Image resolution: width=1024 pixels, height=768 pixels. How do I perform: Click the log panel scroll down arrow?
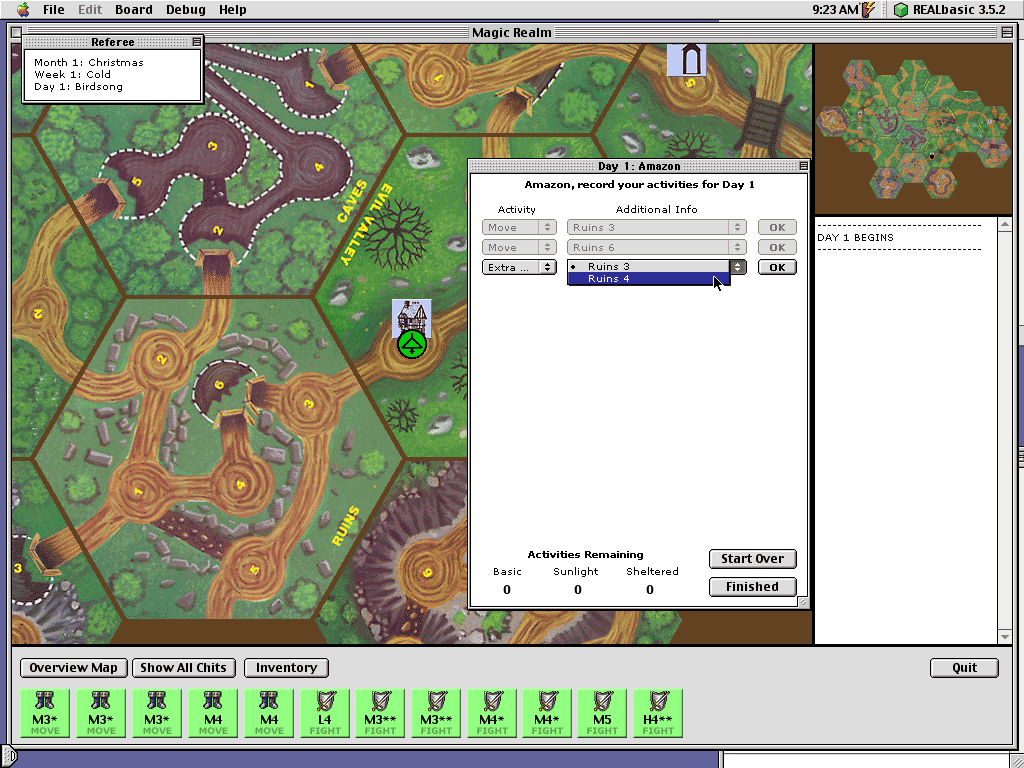(x=1005, y=637)
